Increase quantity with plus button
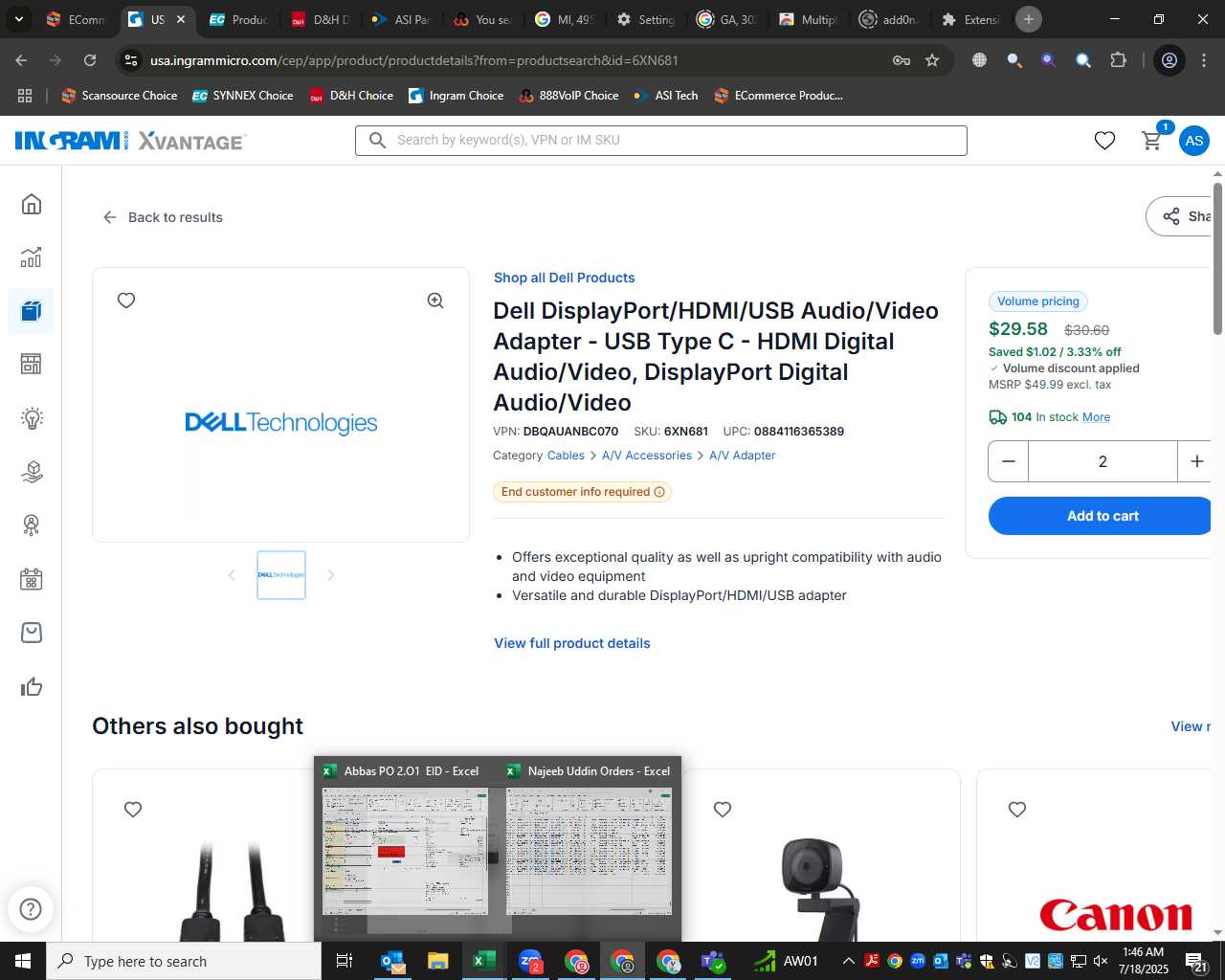 pyautogui.click(x=1195, y=461)
